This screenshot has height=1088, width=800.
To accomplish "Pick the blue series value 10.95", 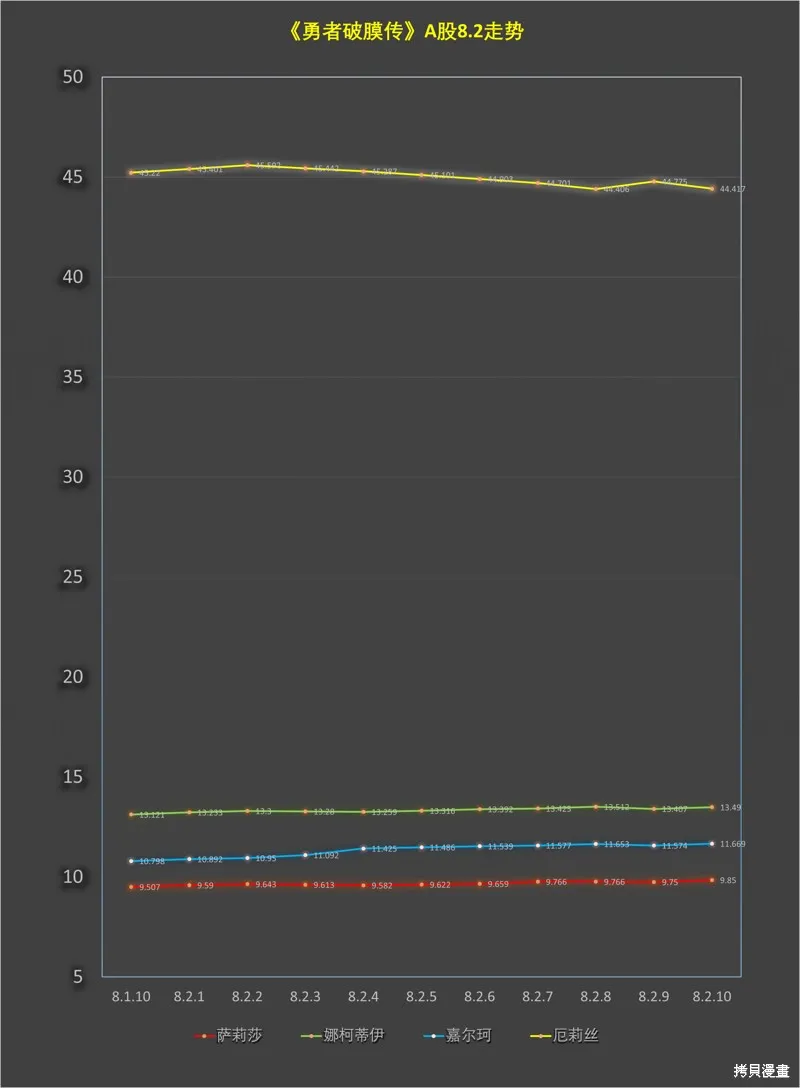I will 266,858.
